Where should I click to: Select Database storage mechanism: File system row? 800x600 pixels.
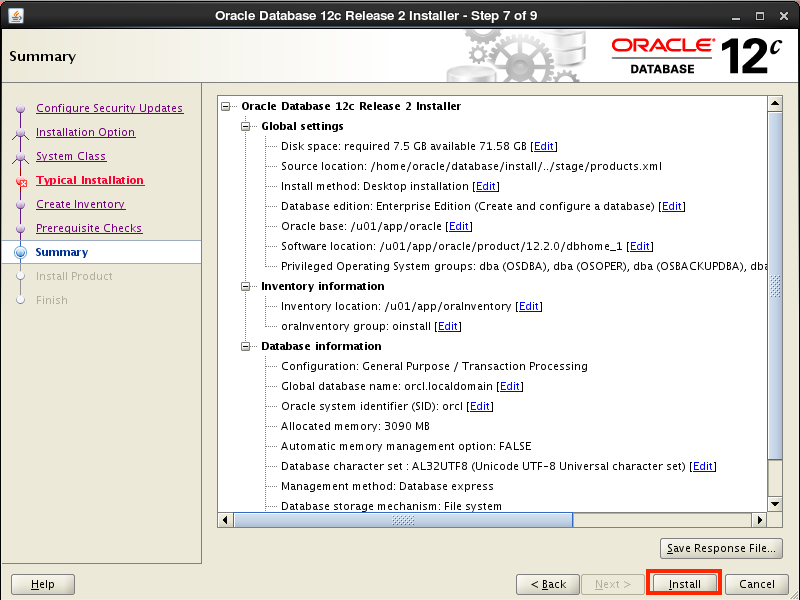tap(391, 506)
